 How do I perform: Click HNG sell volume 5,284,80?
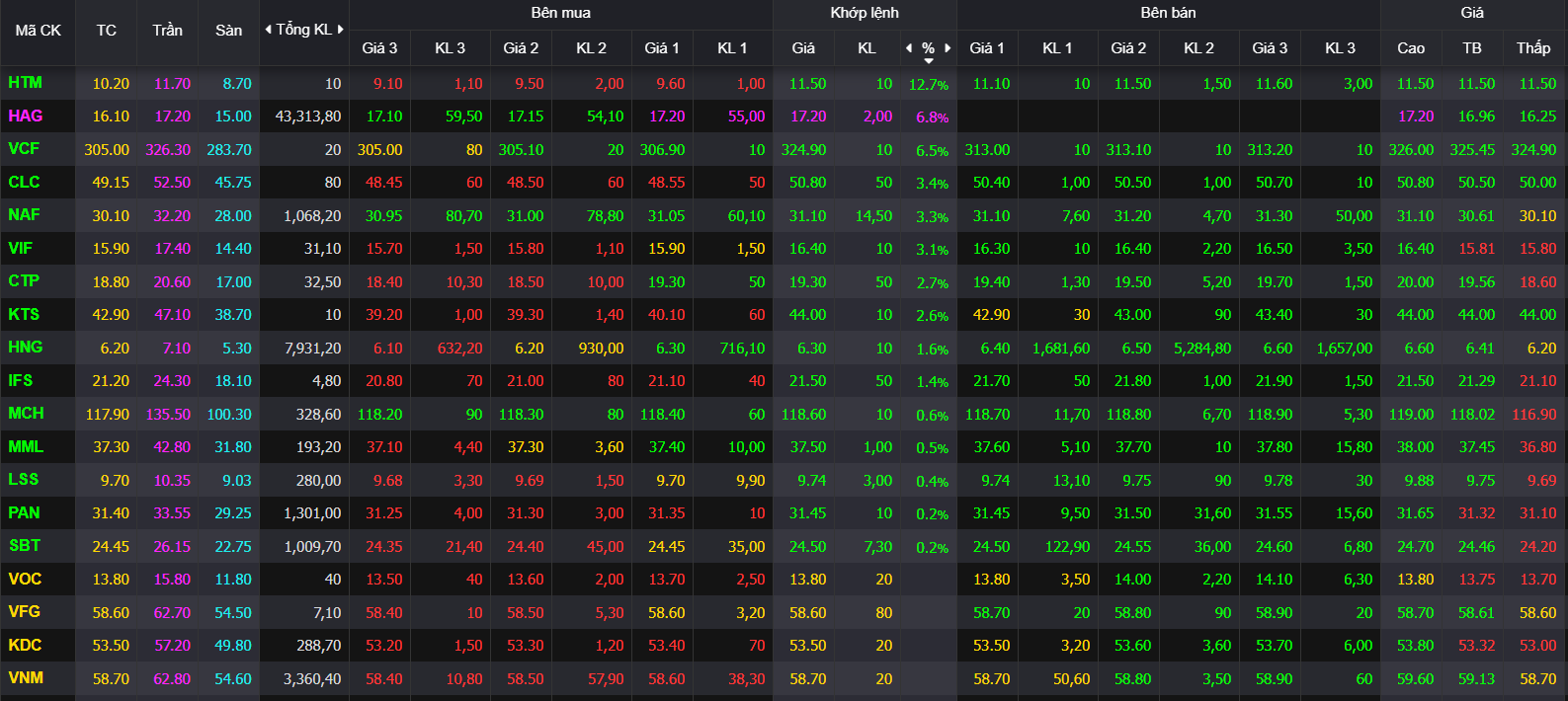coord(1202,349)
